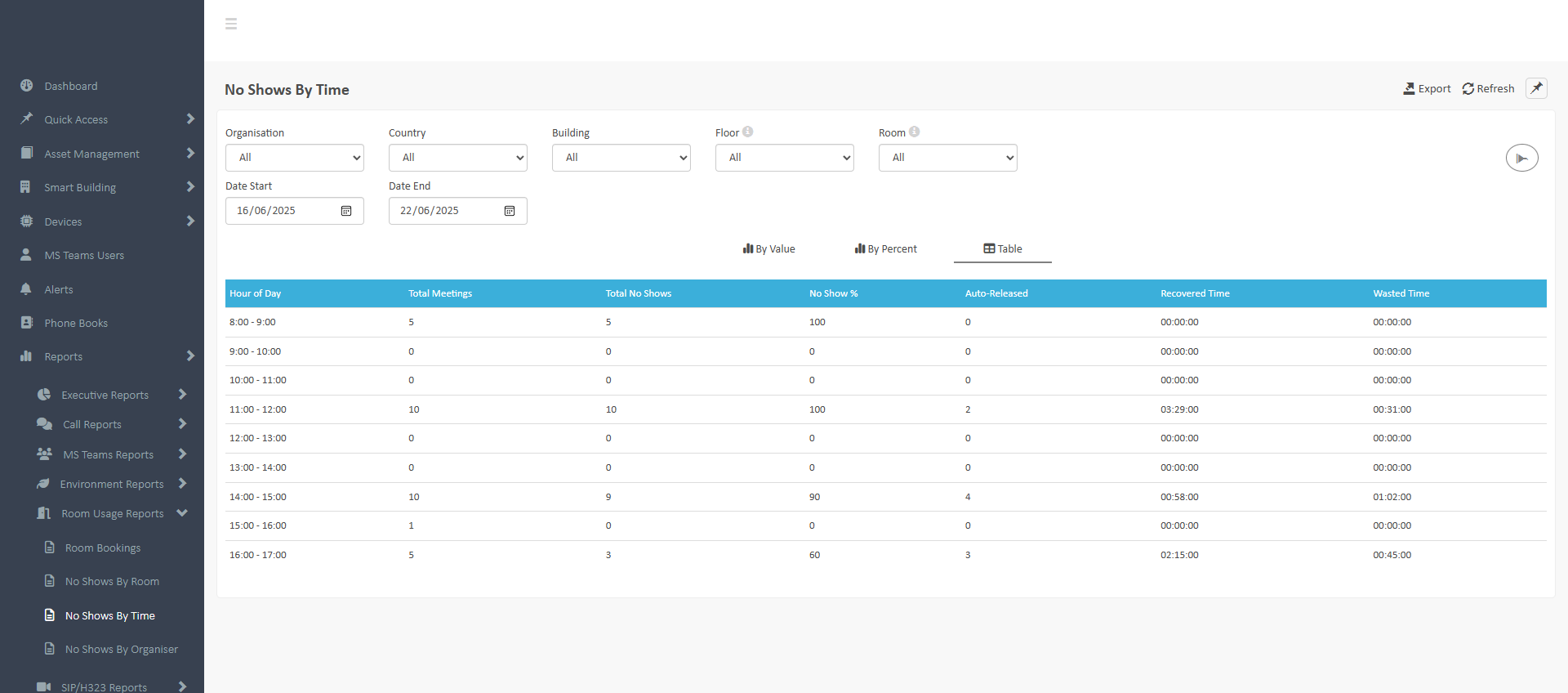Click the Date End field showing 22/06/2025
This screenshot has width=1568, height=693.
[x=458, y=211]
